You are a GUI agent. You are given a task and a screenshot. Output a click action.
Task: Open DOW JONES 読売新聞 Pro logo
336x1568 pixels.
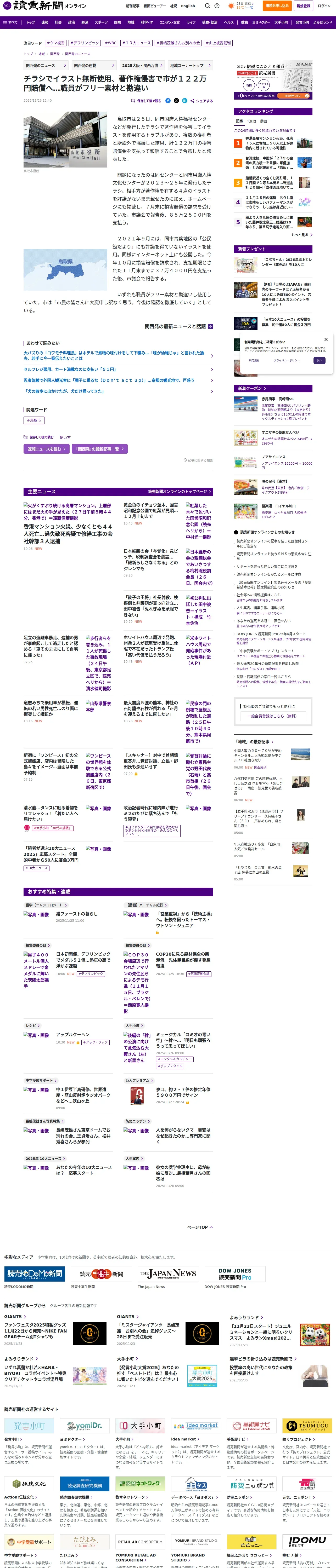coord(235,1275)
